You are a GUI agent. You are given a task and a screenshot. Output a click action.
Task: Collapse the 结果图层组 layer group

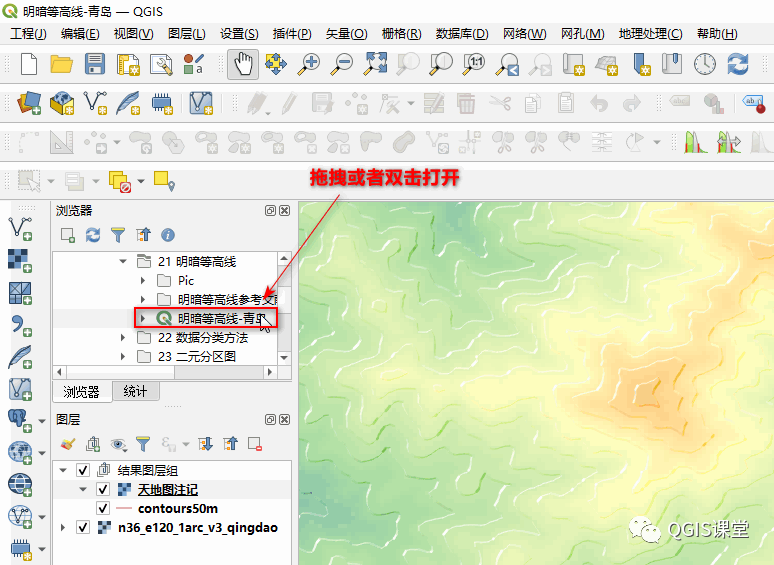[x=63, y=470]
